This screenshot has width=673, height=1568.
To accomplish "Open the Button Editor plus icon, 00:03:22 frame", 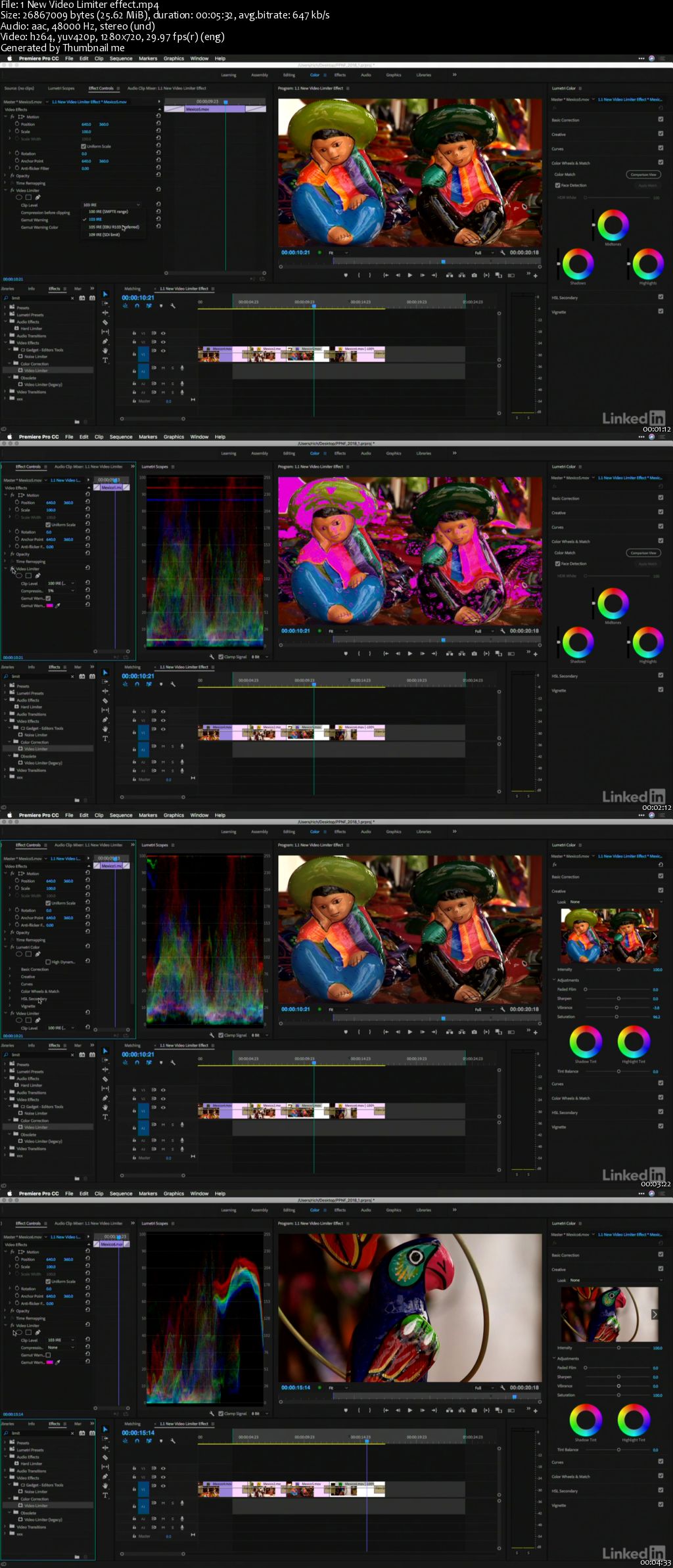I will [536, 1033].
